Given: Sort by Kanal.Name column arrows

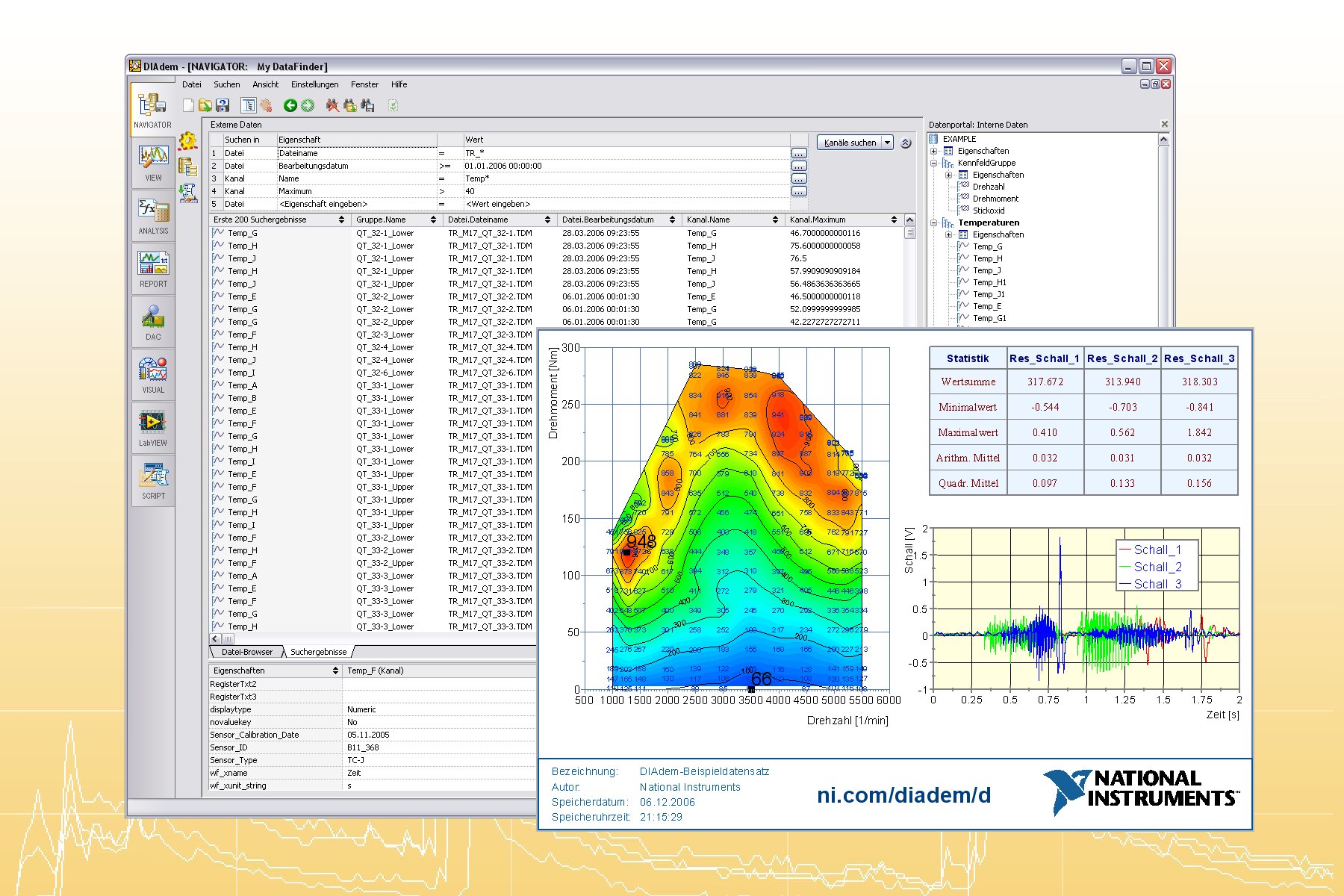Looking at the screenshot, I should pos(775,220).
